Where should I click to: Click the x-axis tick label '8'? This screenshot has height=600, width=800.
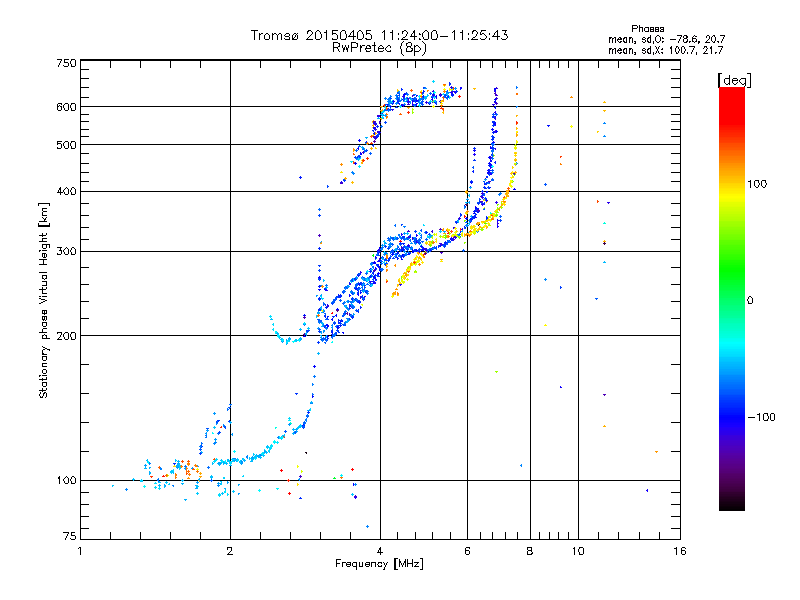pyautogui.click(x=530, y=551)
